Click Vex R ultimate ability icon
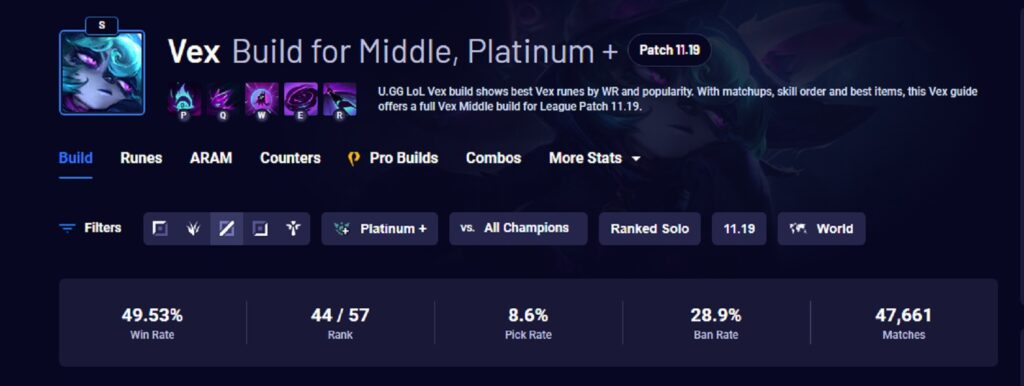 (340, 99)
